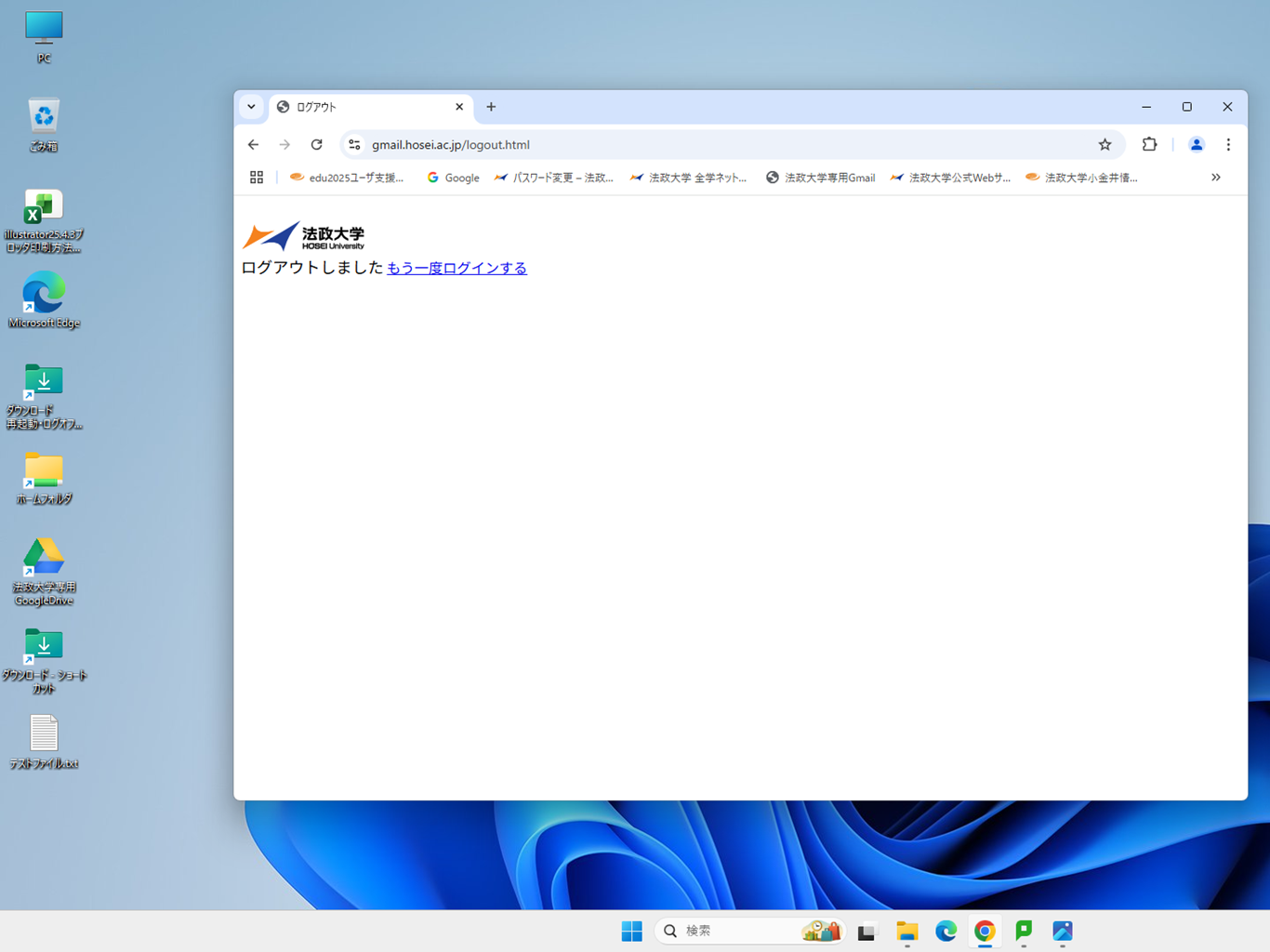Open File Explorer from the taskbar
1270x952 pixels.
pyautogui.click(x=906, y=931)
